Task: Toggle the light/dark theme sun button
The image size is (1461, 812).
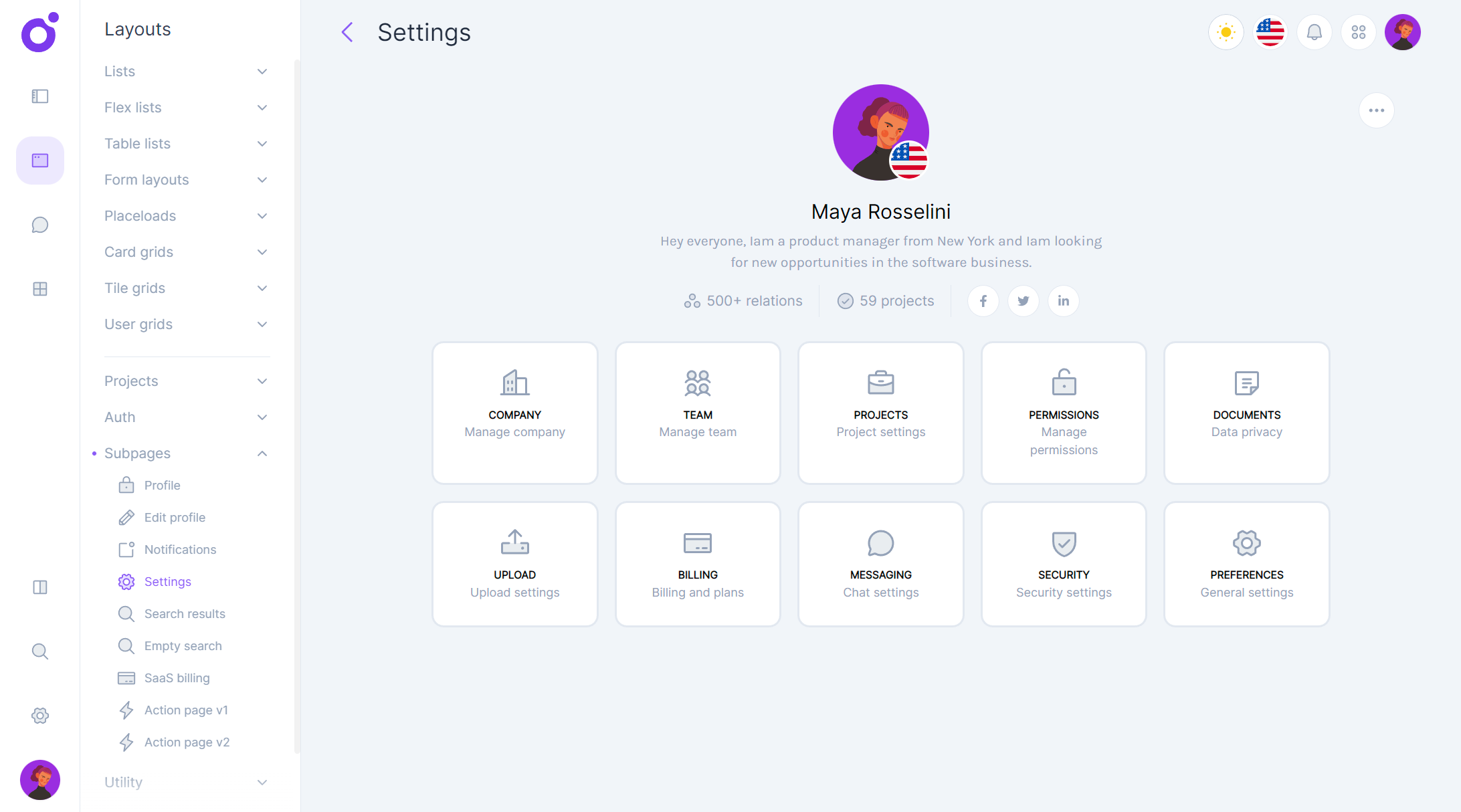Action: point(1226,32)
